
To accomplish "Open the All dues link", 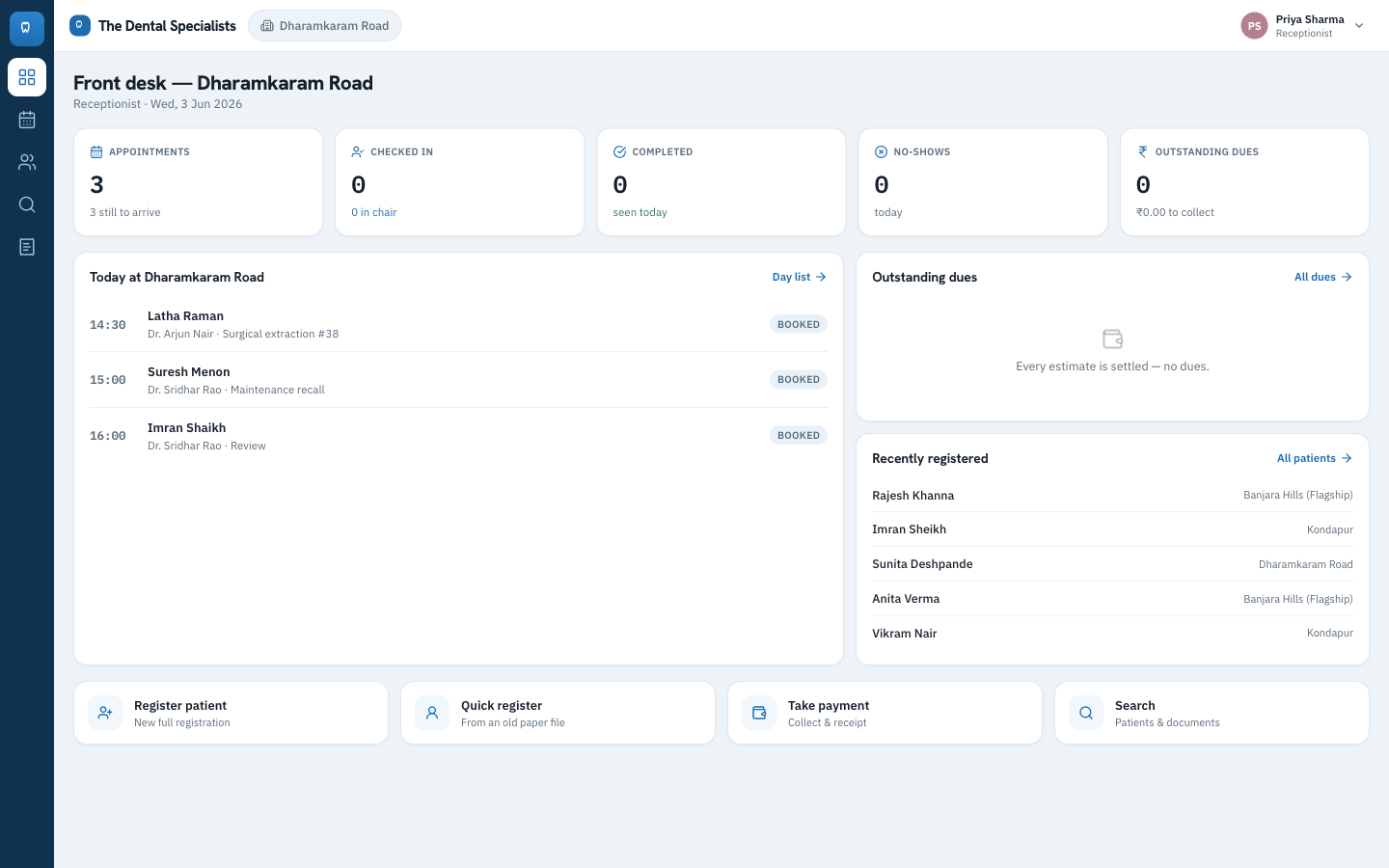I will click(x=1323, y=277).
